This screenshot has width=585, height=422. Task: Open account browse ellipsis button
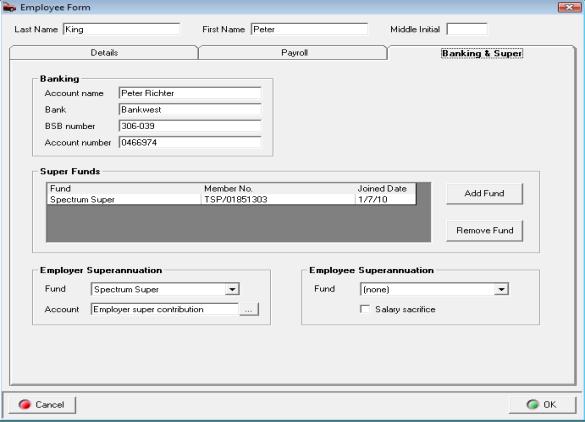[x=249, y=309]
